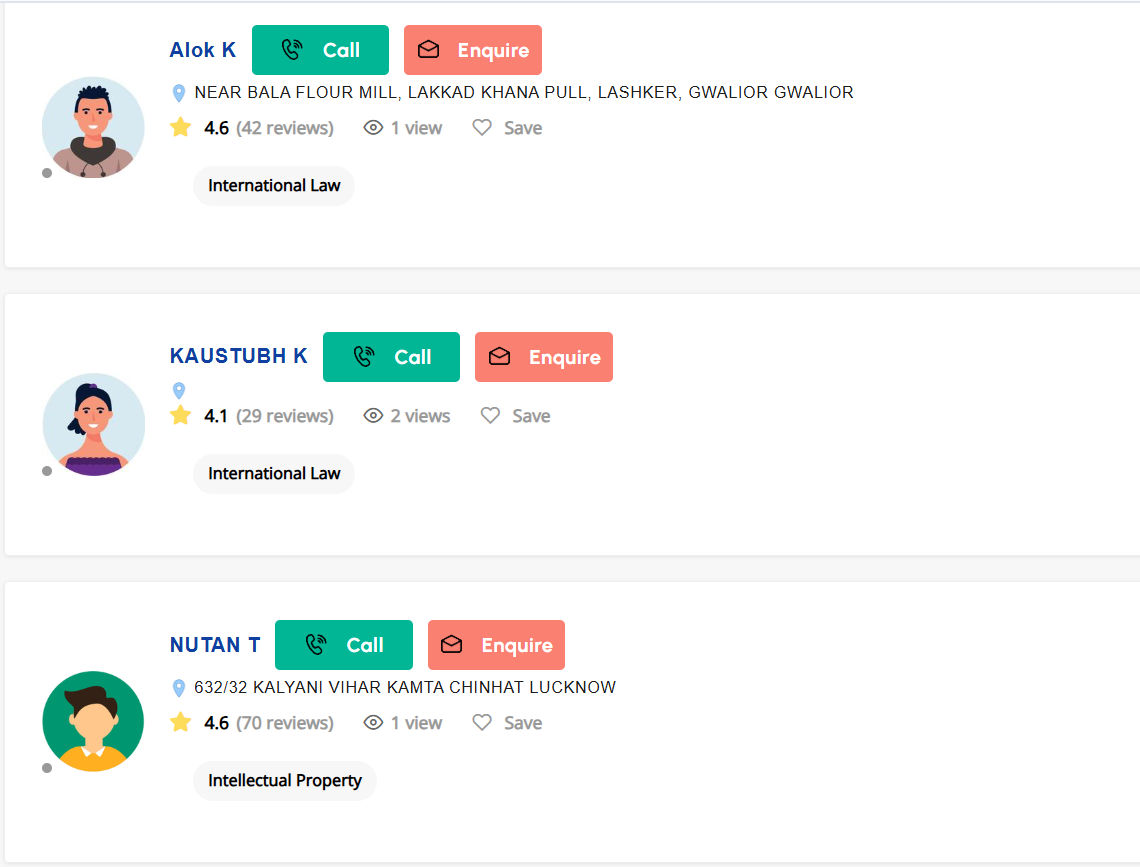Click the star rating icon for Alok K
This screenshot has height=867, width=1140.
click(181, 128)
